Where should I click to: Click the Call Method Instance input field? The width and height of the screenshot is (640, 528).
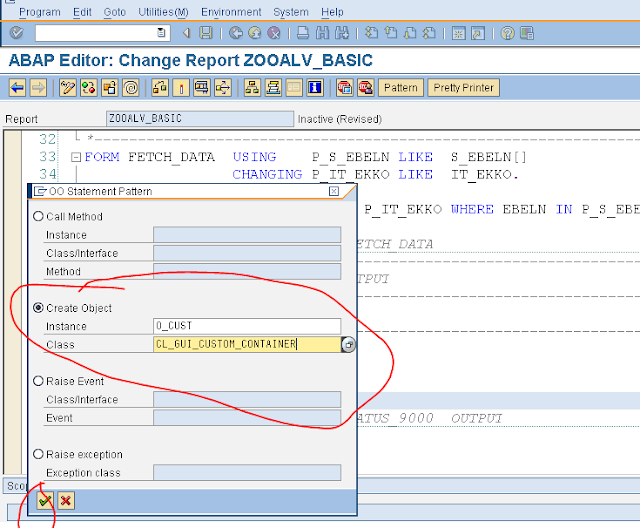click(247, 235)
